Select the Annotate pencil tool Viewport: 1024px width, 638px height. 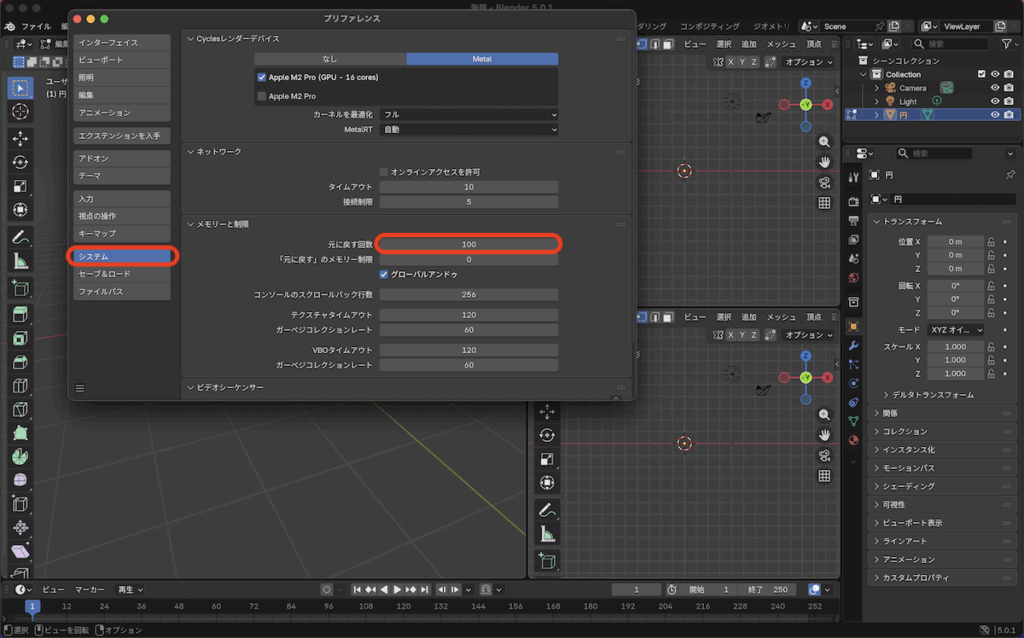coord(20,237)
